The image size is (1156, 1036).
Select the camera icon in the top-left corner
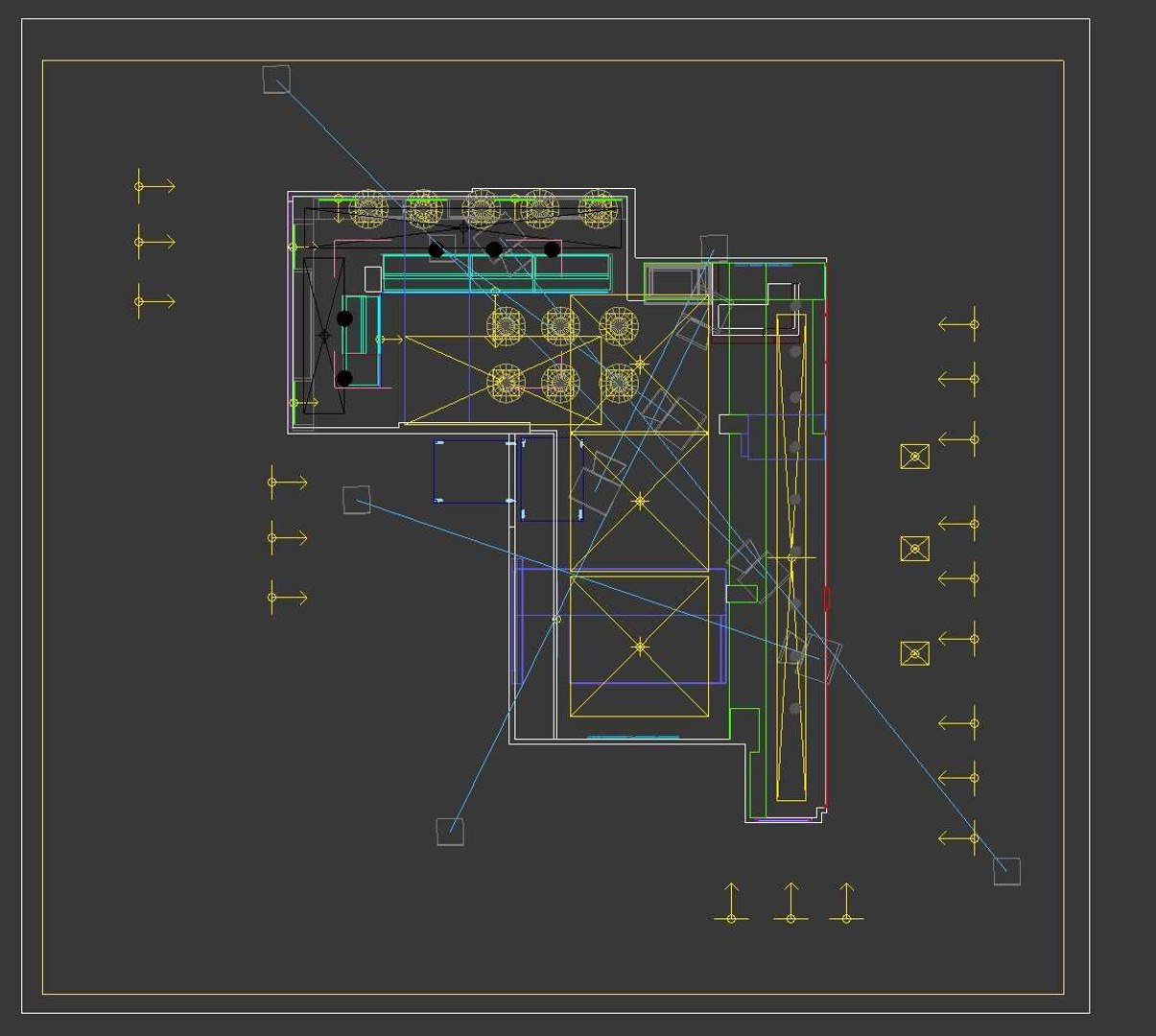[x=276, y=80]
